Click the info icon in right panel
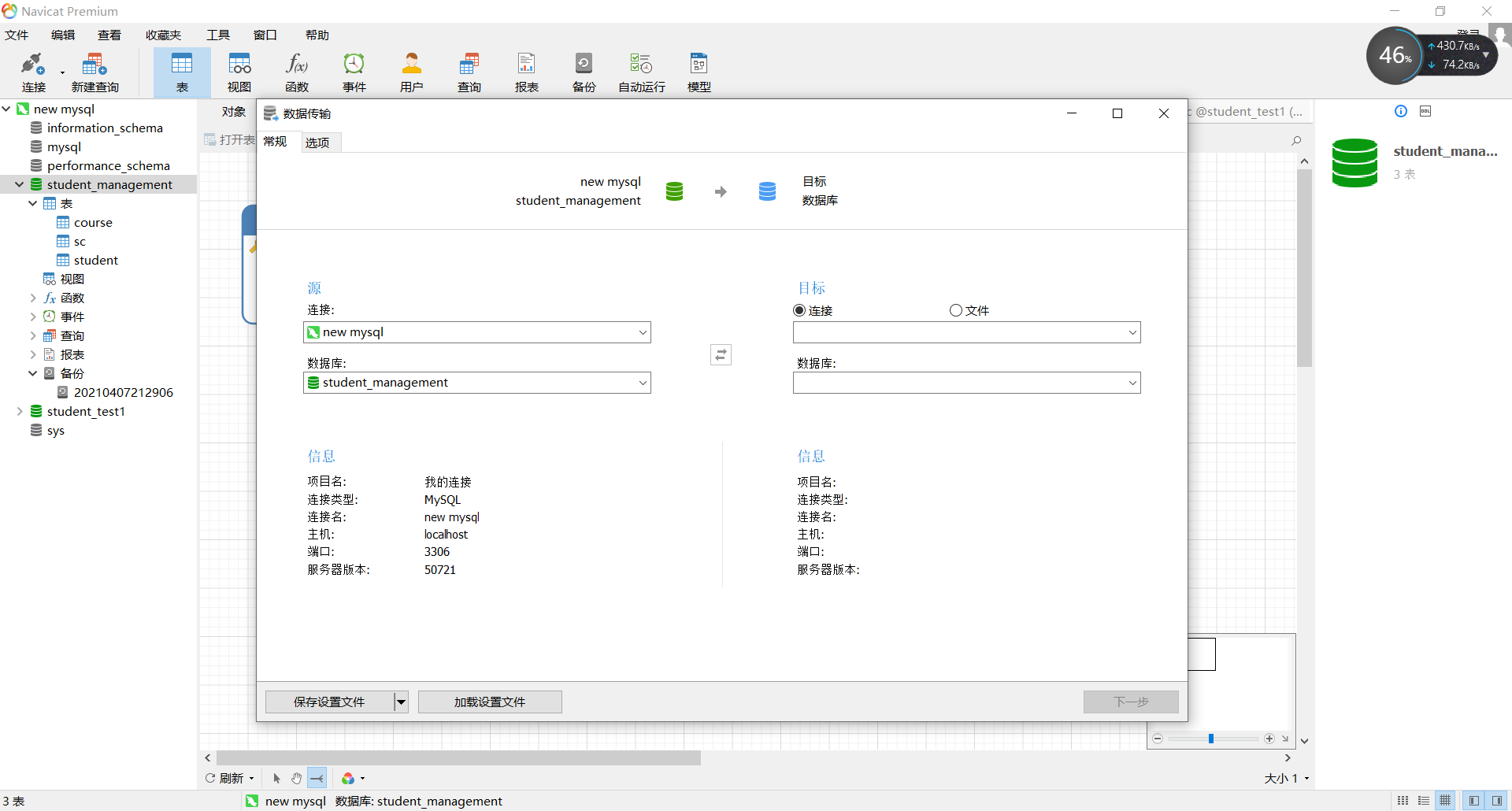 (x=1401, y=111)
